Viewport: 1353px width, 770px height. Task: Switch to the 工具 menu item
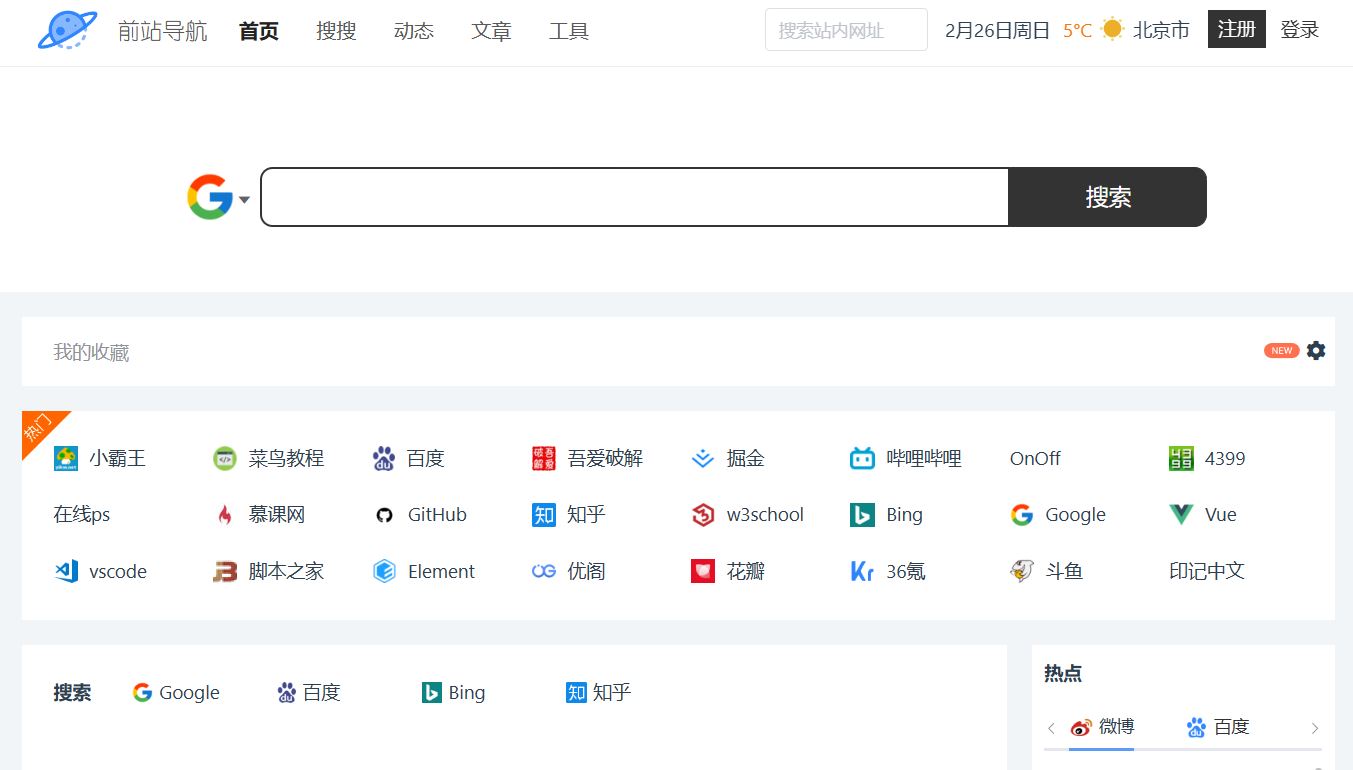click(x=568, y=30)
